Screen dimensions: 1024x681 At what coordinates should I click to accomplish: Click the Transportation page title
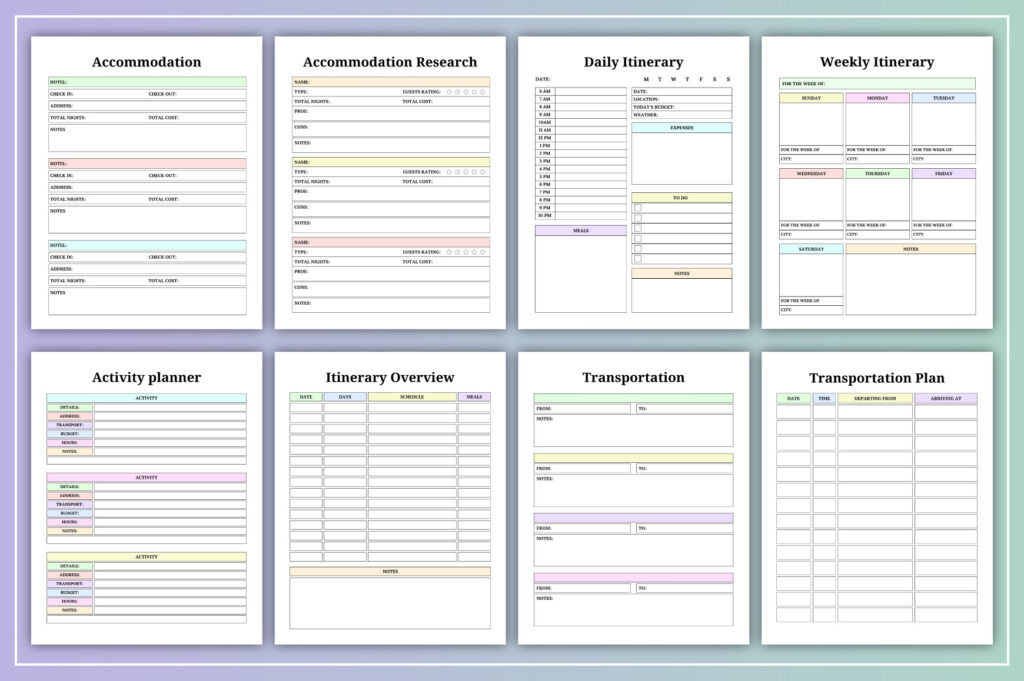tap(633, 377)
